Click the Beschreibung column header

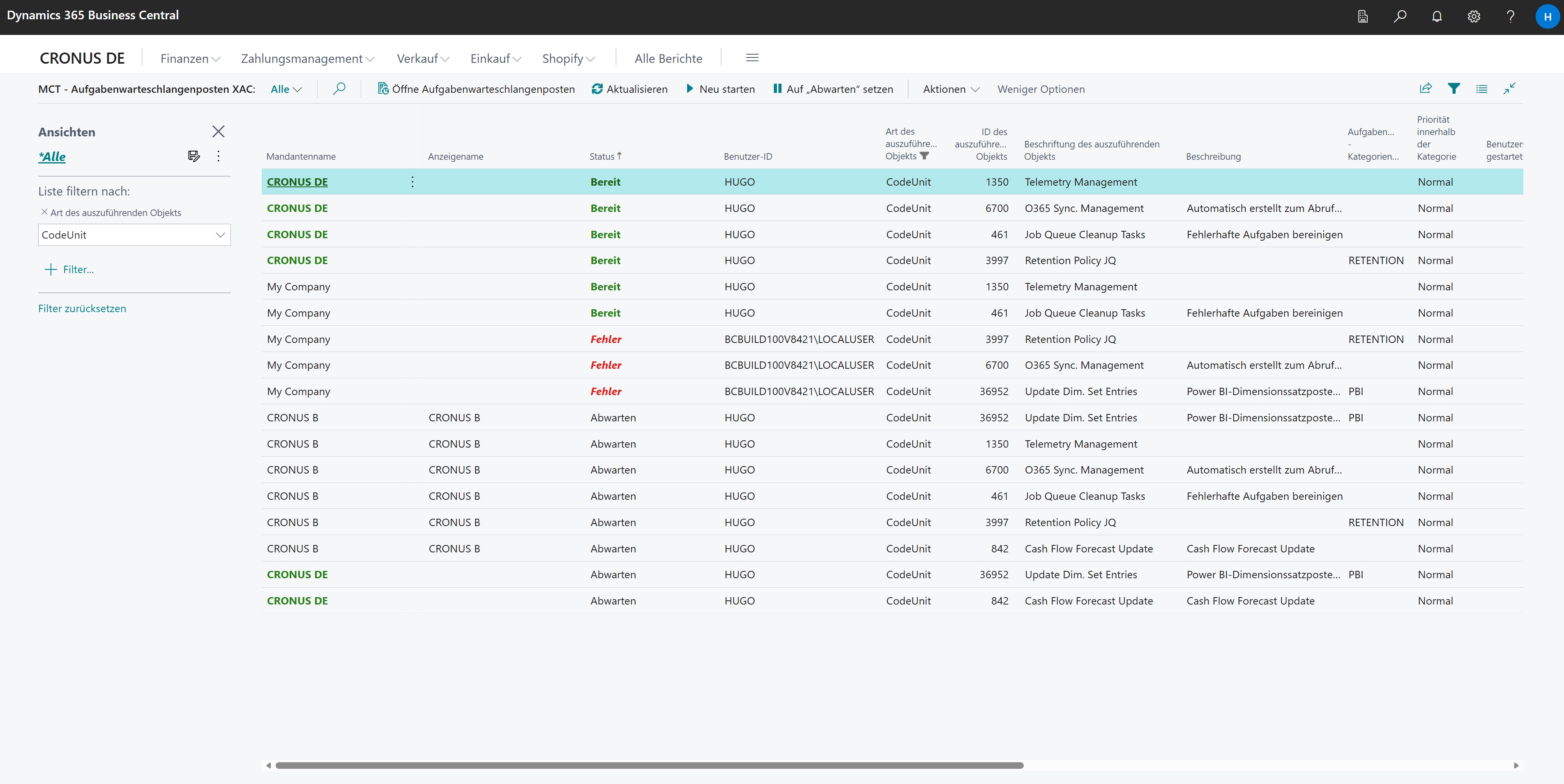pos(1213,156)
